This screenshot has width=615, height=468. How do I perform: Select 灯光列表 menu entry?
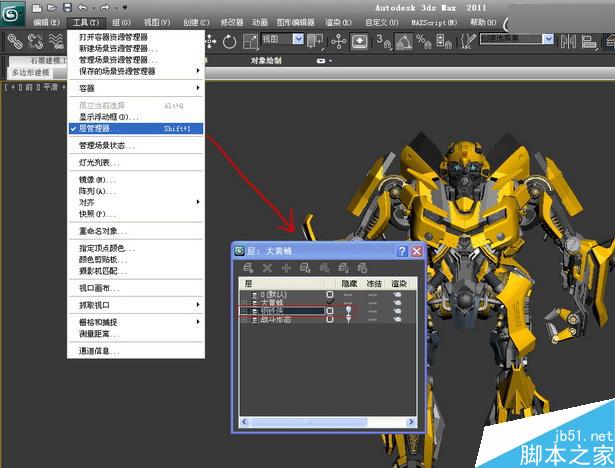[136, 162]
